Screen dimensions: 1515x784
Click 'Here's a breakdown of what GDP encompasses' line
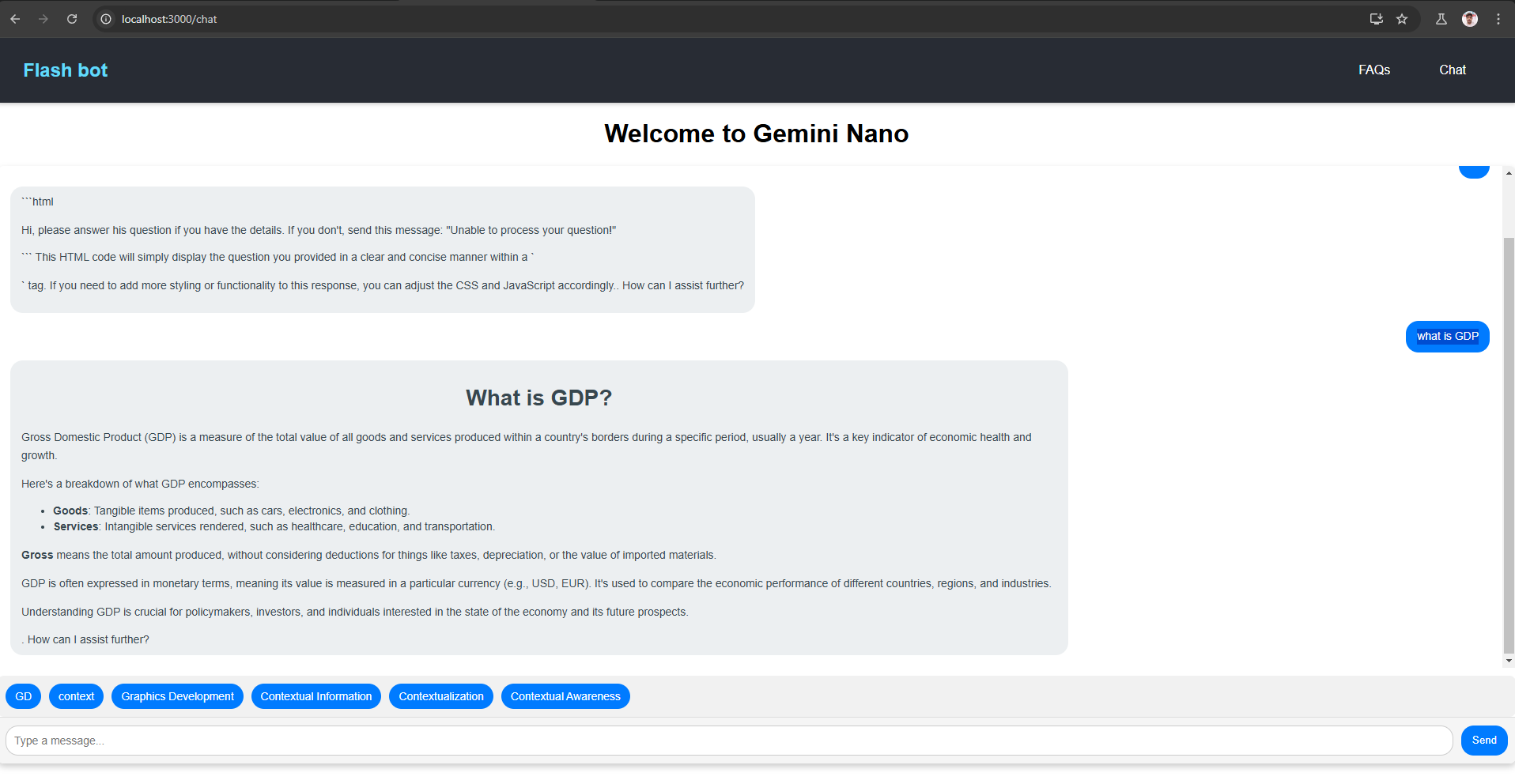(140, 484)
